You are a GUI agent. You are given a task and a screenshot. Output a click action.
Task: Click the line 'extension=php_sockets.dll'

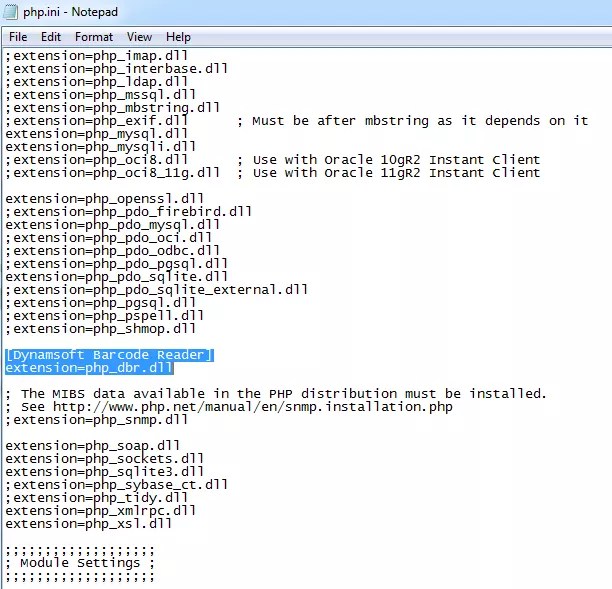click(104, 459)
